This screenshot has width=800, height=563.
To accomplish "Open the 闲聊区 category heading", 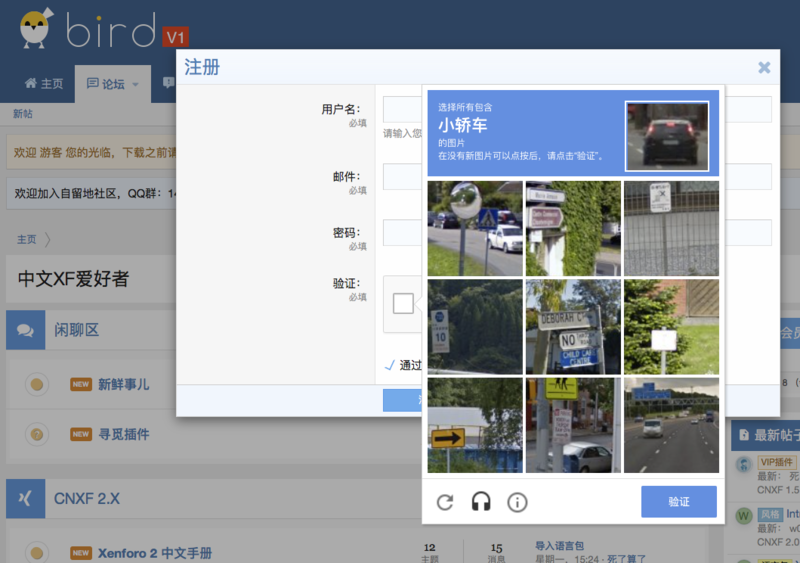I will pos(77,330).
